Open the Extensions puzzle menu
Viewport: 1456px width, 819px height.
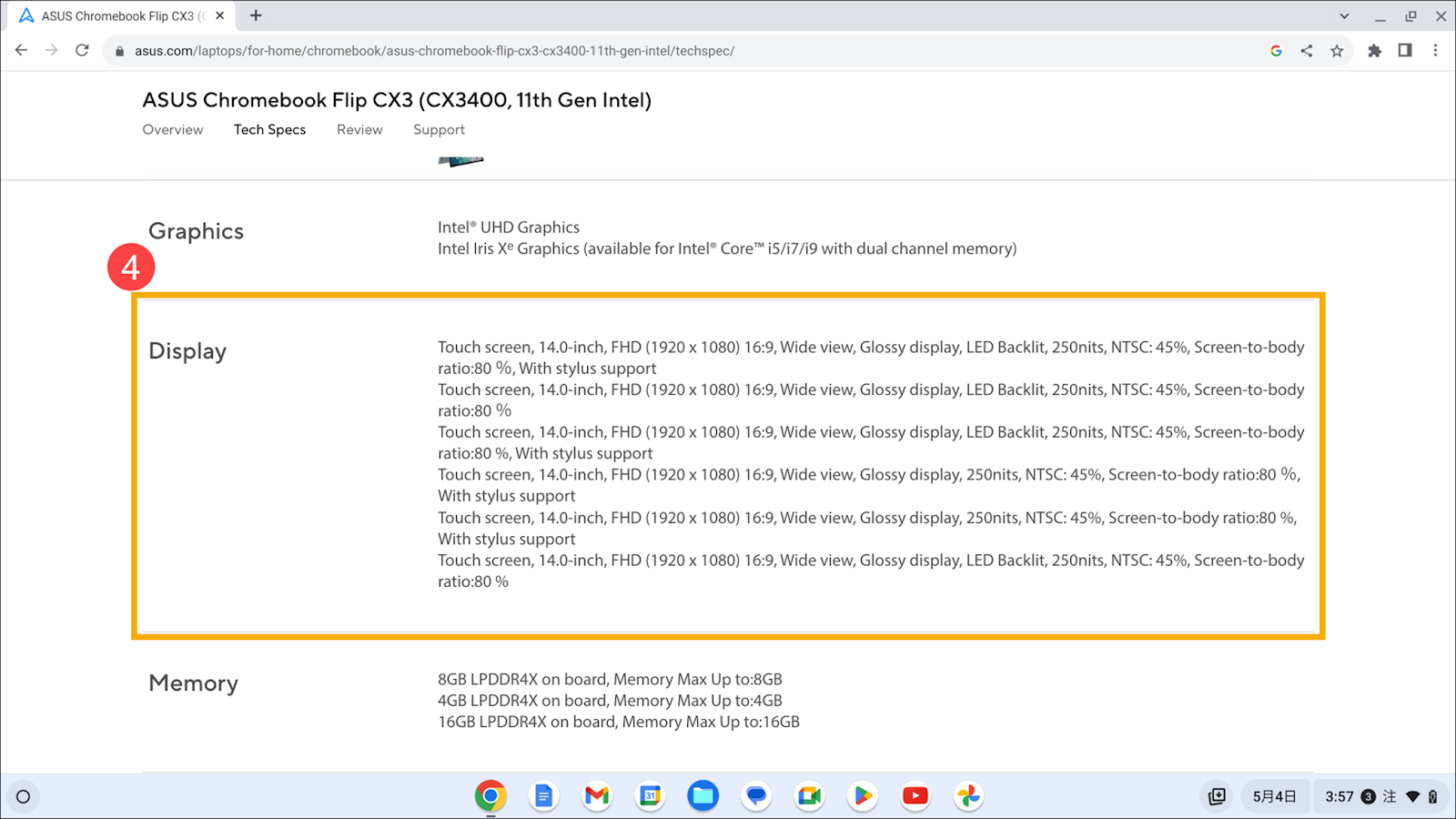pos(1375,51)
